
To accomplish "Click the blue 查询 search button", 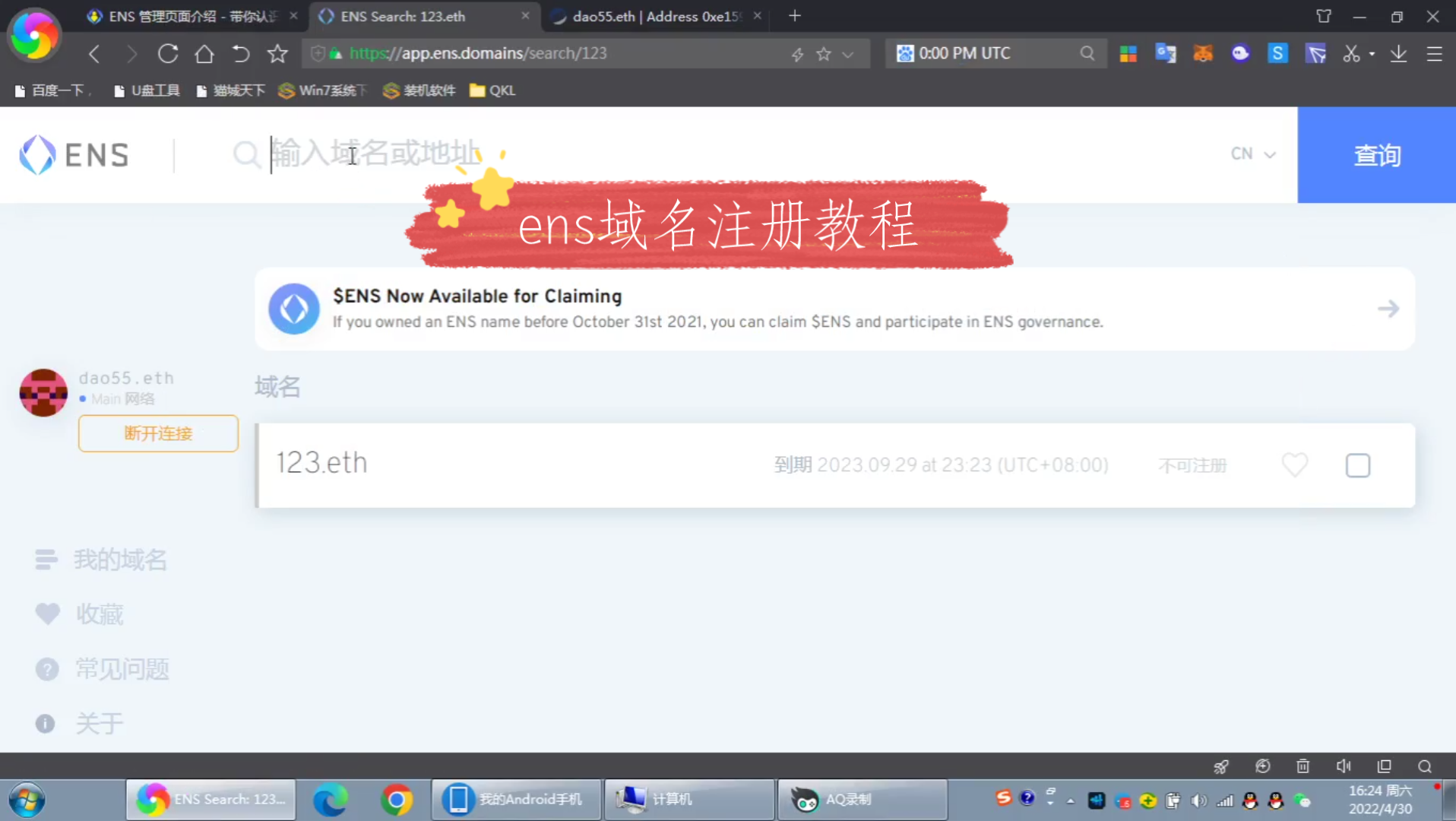I will 1376,155.
